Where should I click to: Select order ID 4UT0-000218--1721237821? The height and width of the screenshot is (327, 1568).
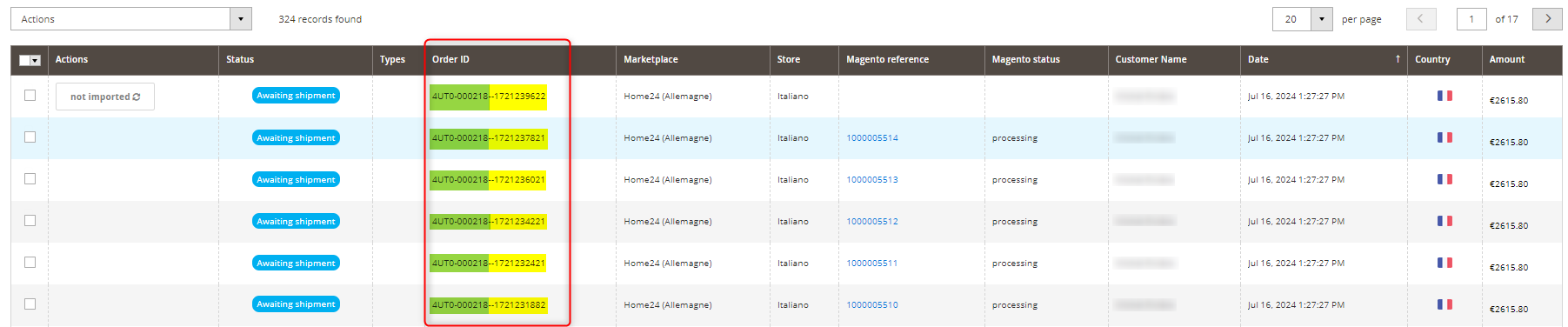(x=489, y=138)
